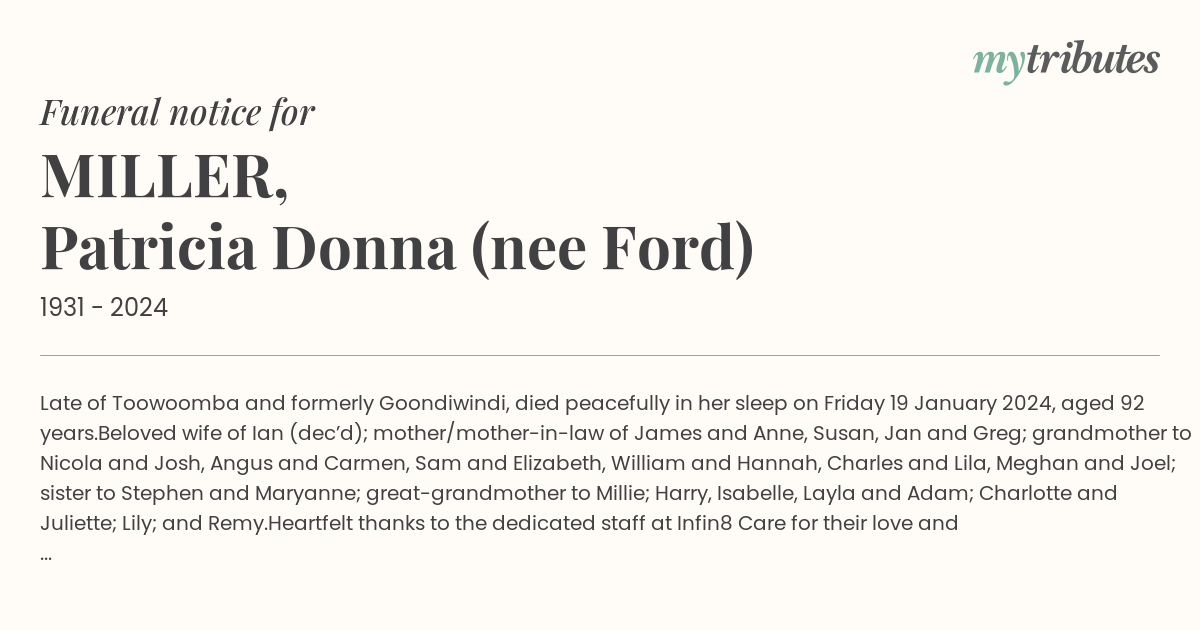Click the date Friday 19 January 2024

coord(936,404)
